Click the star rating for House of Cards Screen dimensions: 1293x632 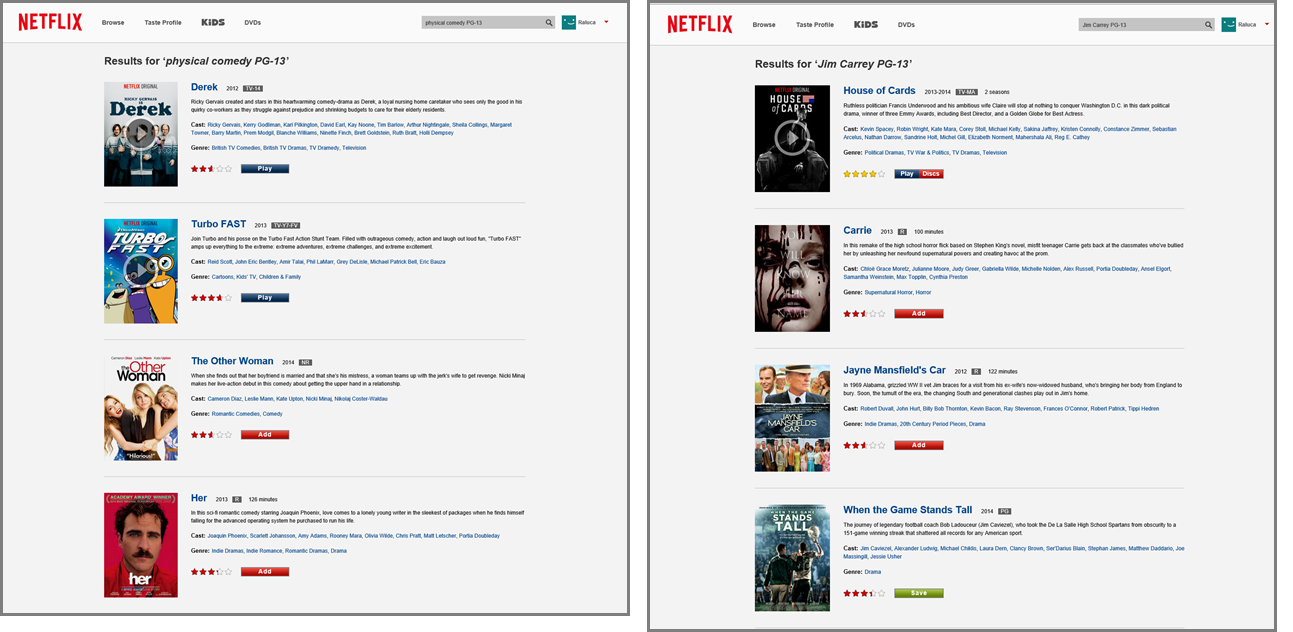(x=864, y=174)
